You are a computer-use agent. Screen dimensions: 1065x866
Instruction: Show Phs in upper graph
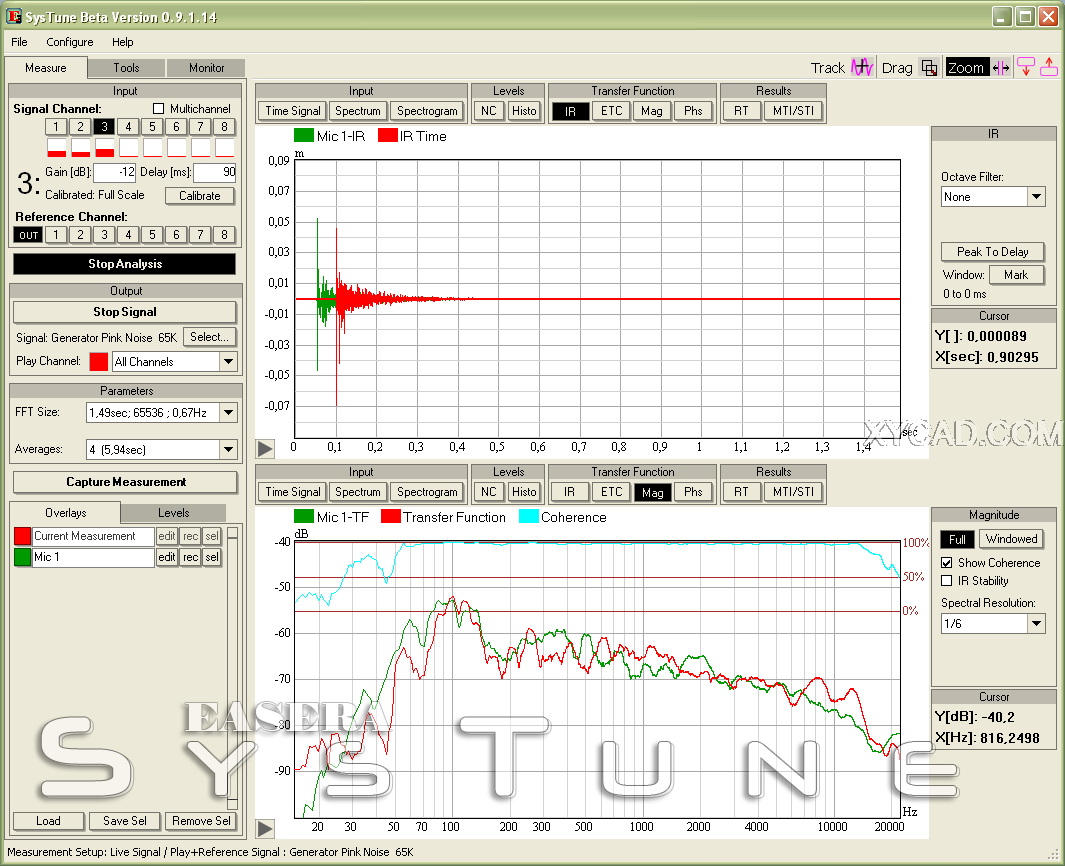tap(693, 111)
